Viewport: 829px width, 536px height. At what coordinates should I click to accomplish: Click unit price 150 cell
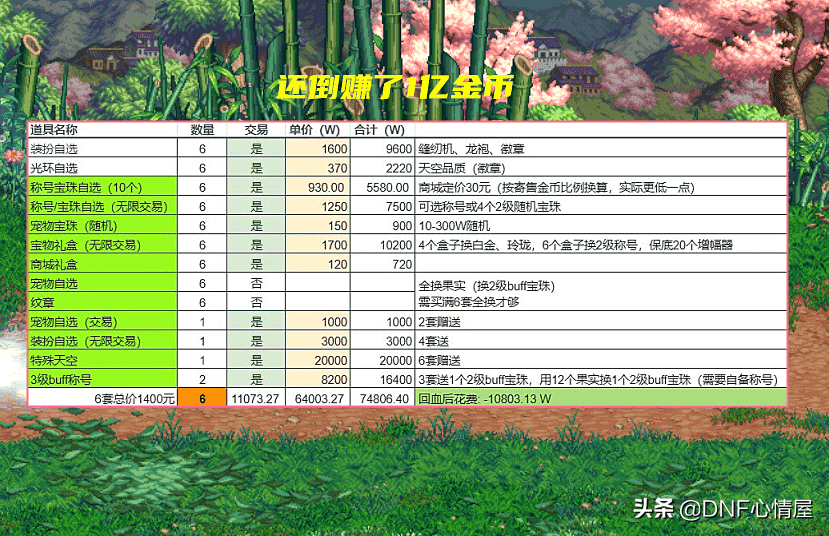[x=318, y=226]
